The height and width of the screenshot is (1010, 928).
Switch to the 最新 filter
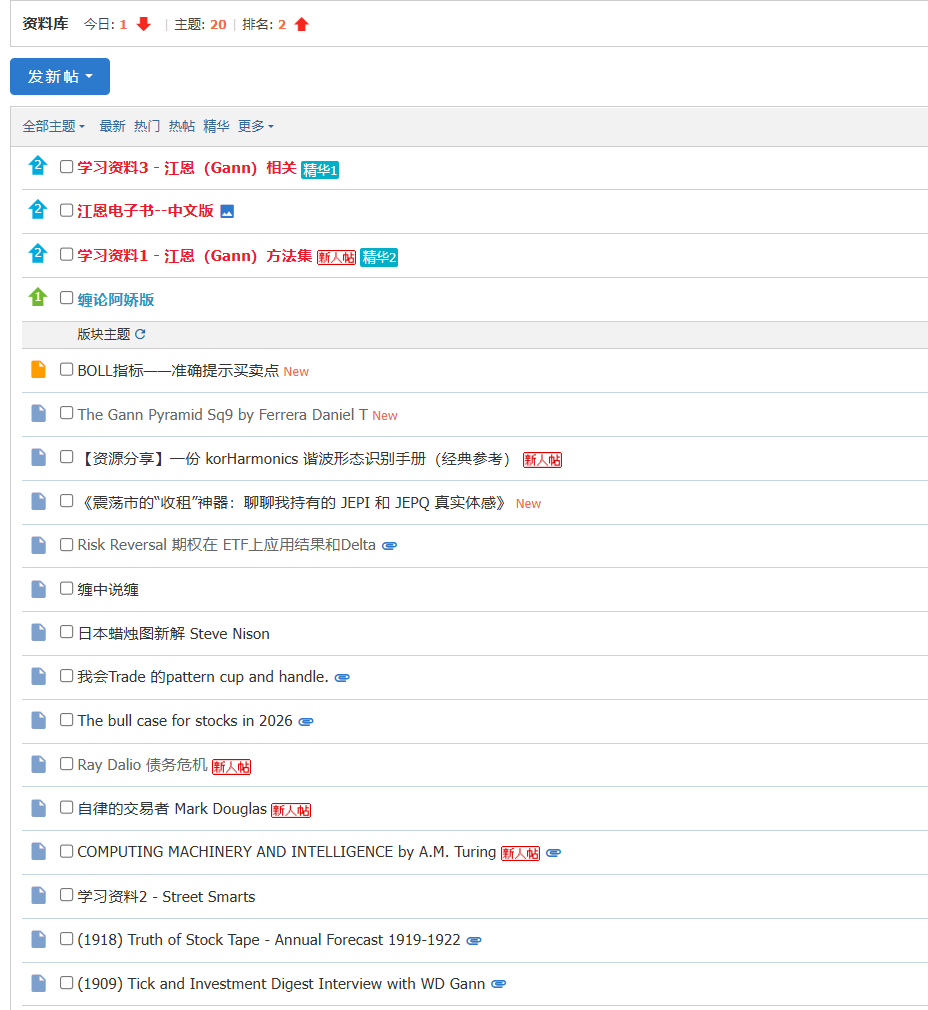112,126
